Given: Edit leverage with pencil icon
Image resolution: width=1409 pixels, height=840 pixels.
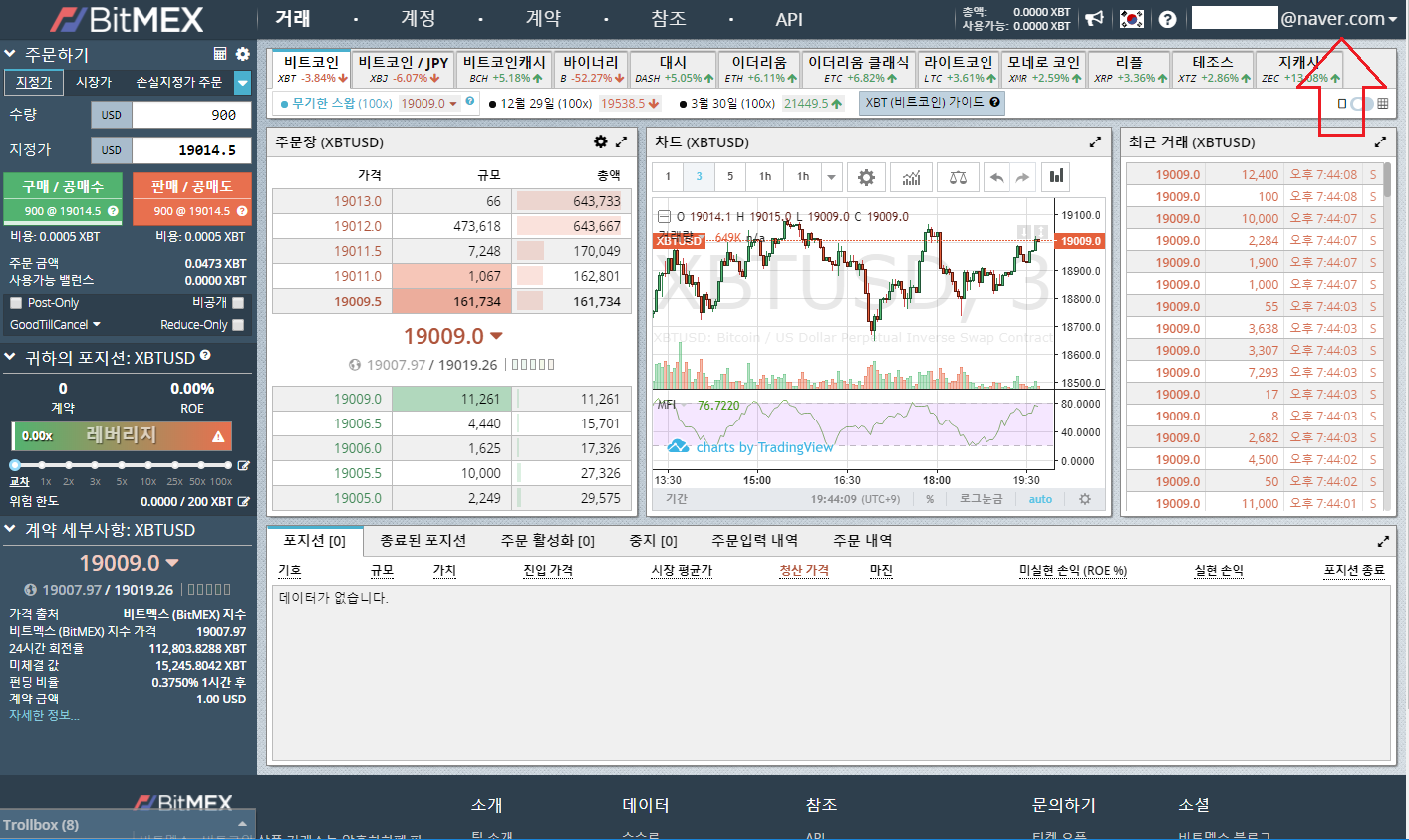Looking at the screenshot, I should tap(244, 465).
